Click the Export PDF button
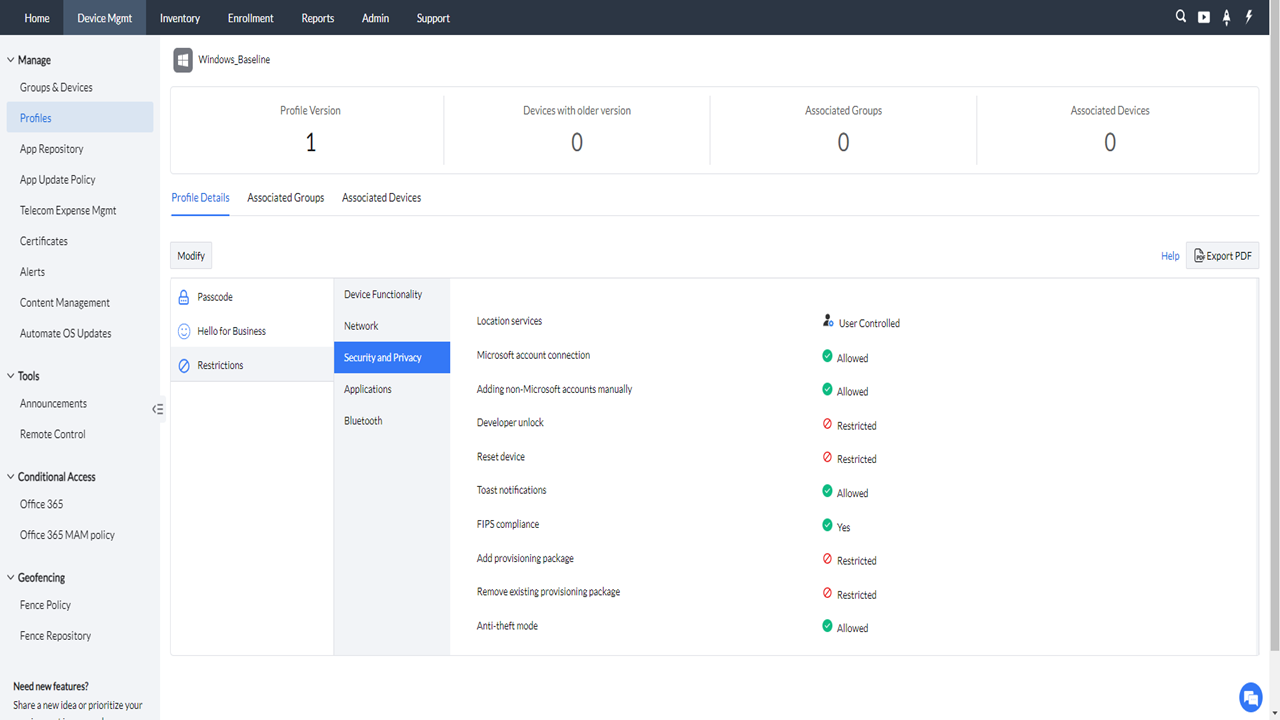 tap(1222, 256)
